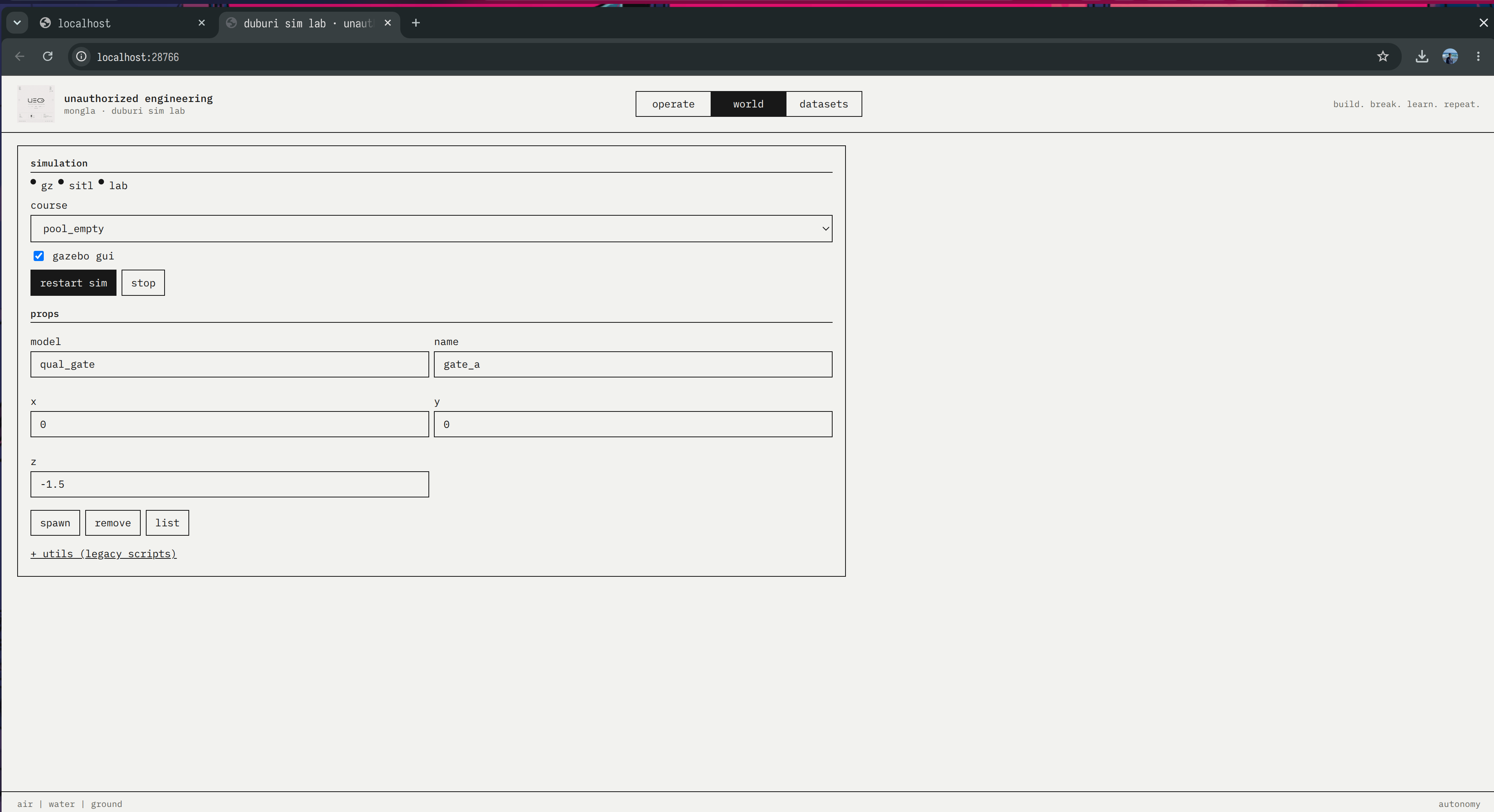Click the browser back arrow
This screenshot has width=1494, height=812.
(20, 56)
